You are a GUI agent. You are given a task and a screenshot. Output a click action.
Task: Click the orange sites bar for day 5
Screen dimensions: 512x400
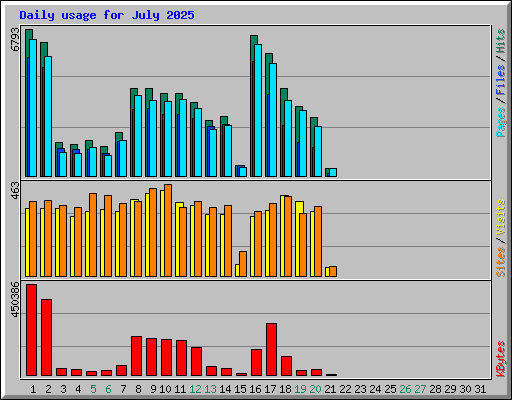pos(93,235)
